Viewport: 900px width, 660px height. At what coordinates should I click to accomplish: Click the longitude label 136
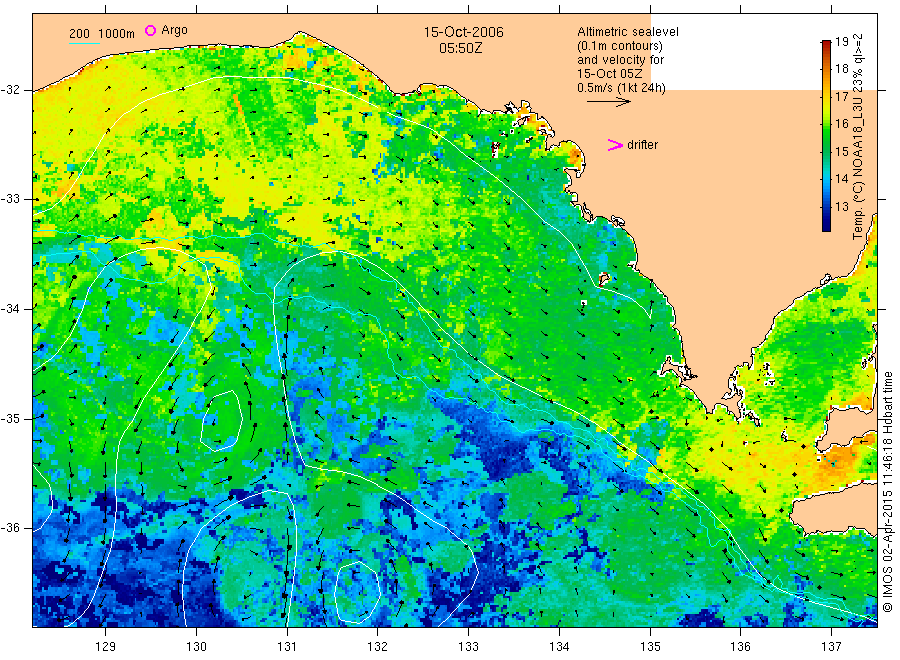740,647
